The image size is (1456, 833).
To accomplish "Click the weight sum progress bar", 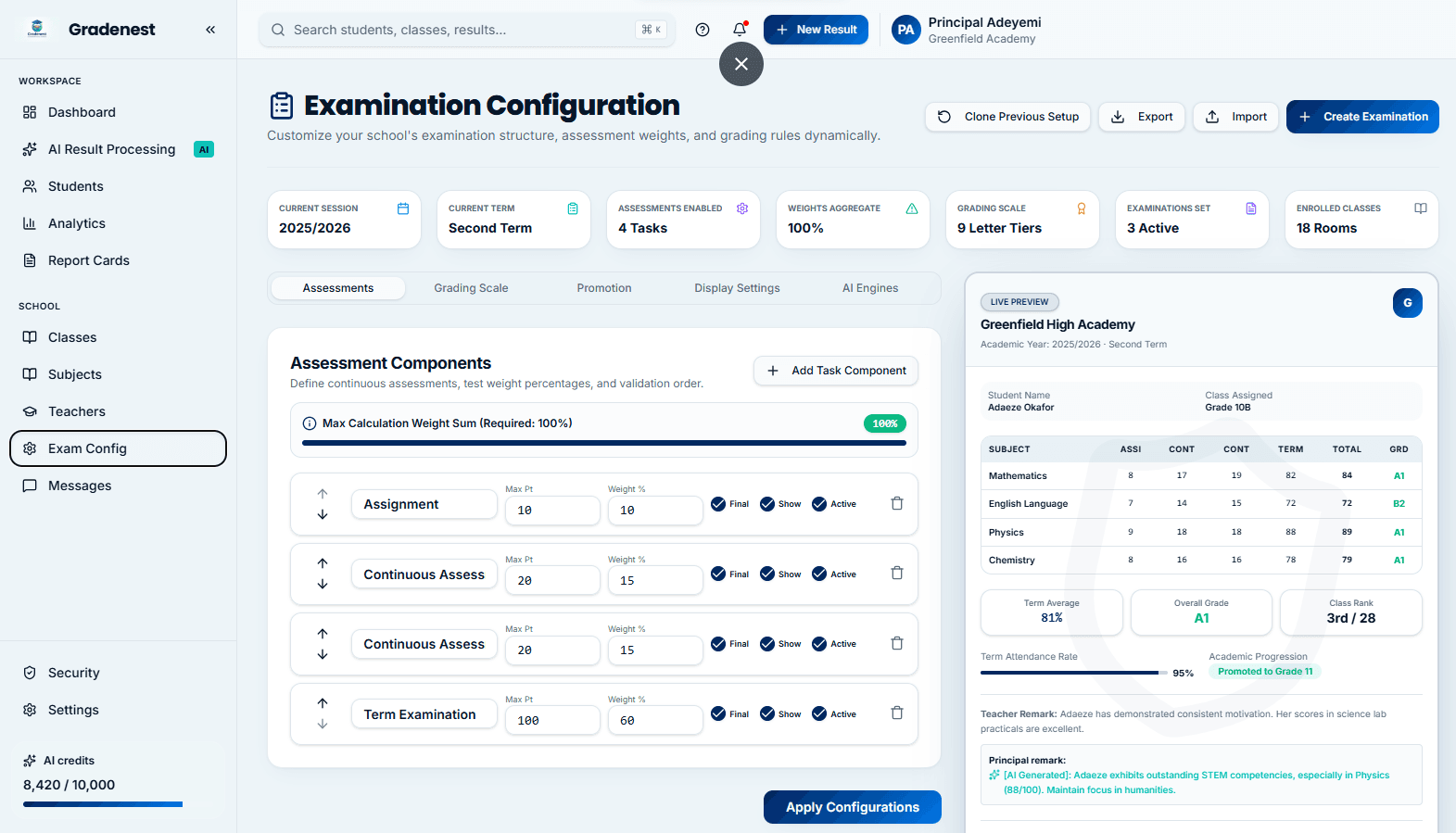I will pos(604,443).
